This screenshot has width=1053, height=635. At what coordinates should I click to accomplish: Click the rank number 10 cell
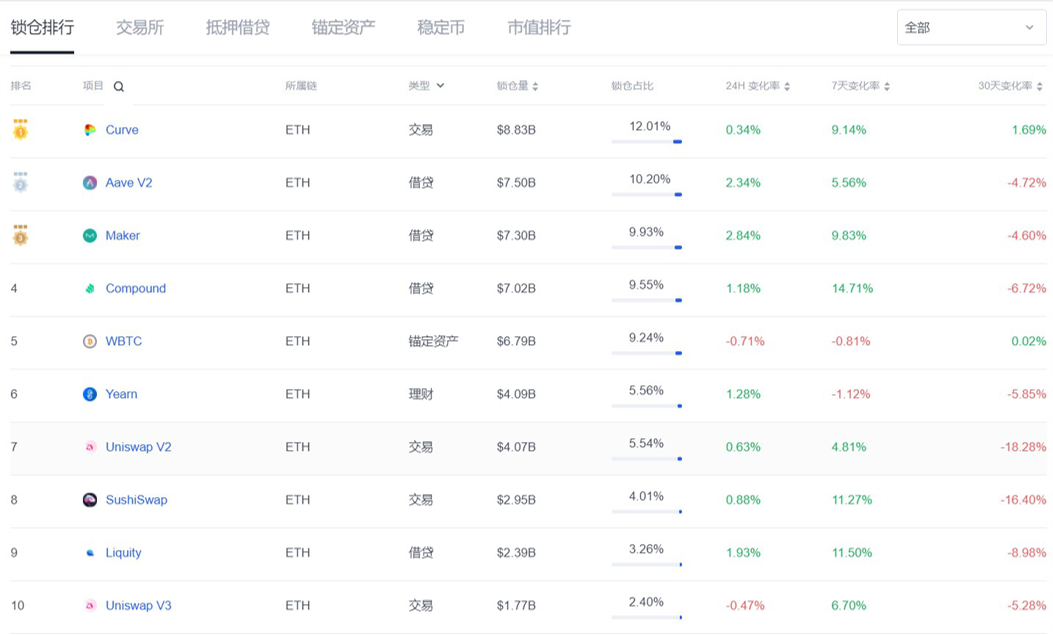[17, 606]
